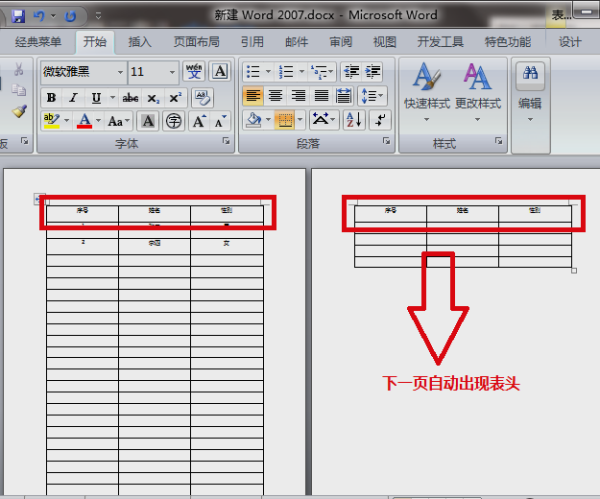Open the 页面布局 tab
Image resolution: width=600 pixels, height=499 pixels.
tap(196, 42)
